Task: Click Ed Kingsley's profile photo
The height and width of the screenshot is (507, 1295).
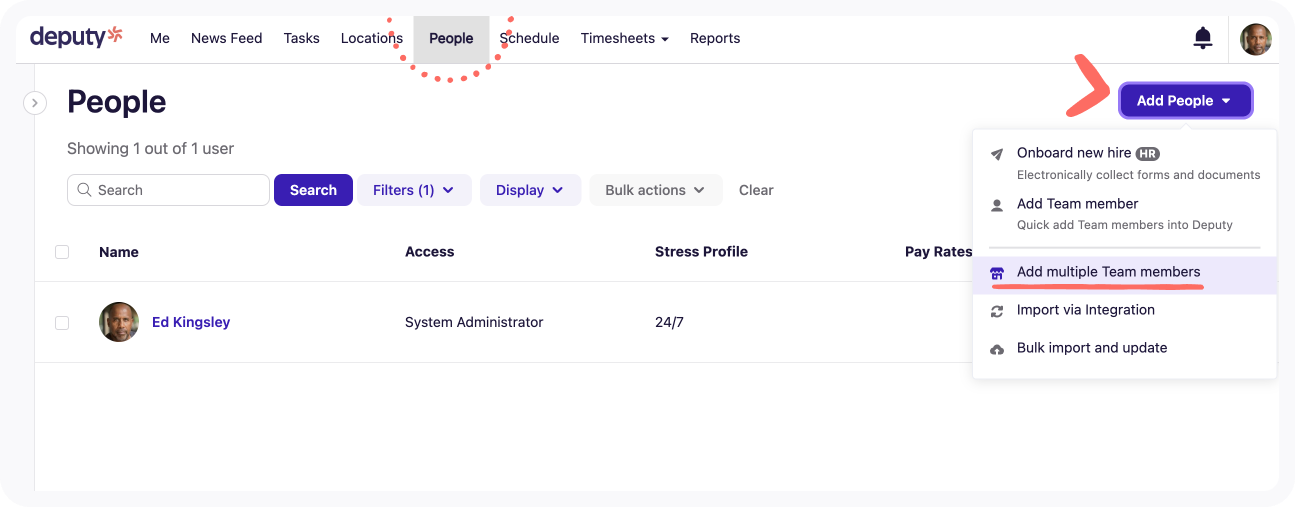Action: point(119,322)
